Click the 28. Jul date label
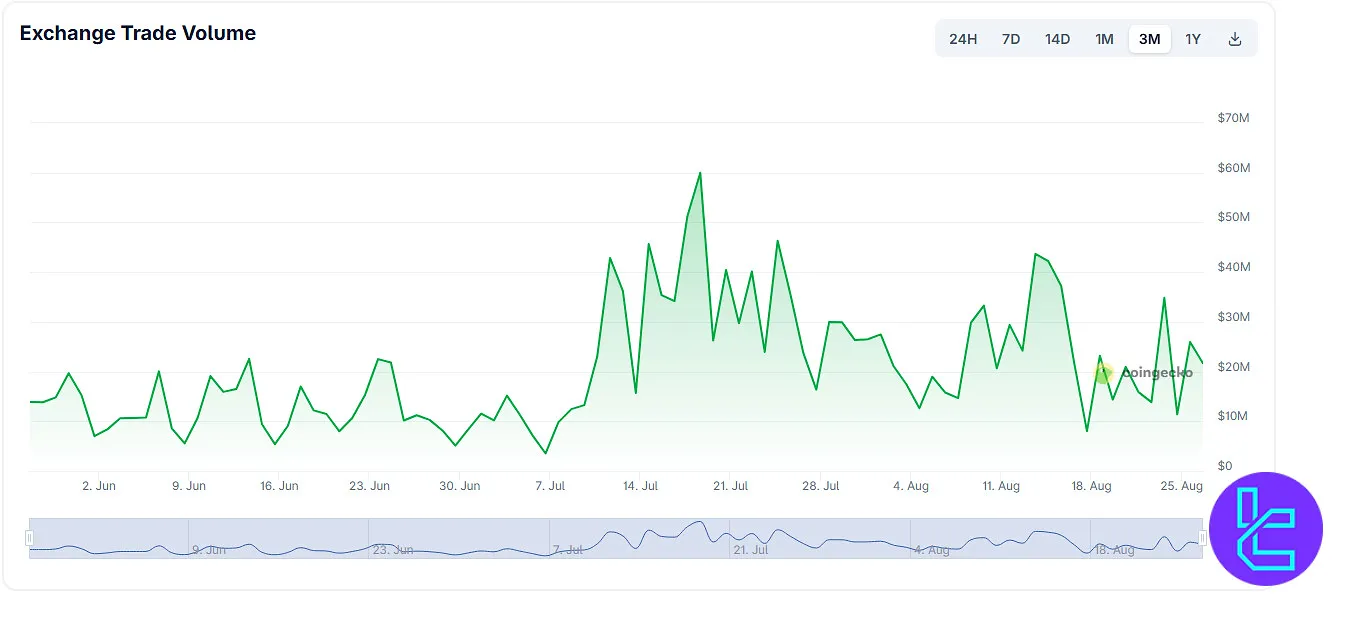Viewport: 1358px width, 621px height. [x=820, y=486]
